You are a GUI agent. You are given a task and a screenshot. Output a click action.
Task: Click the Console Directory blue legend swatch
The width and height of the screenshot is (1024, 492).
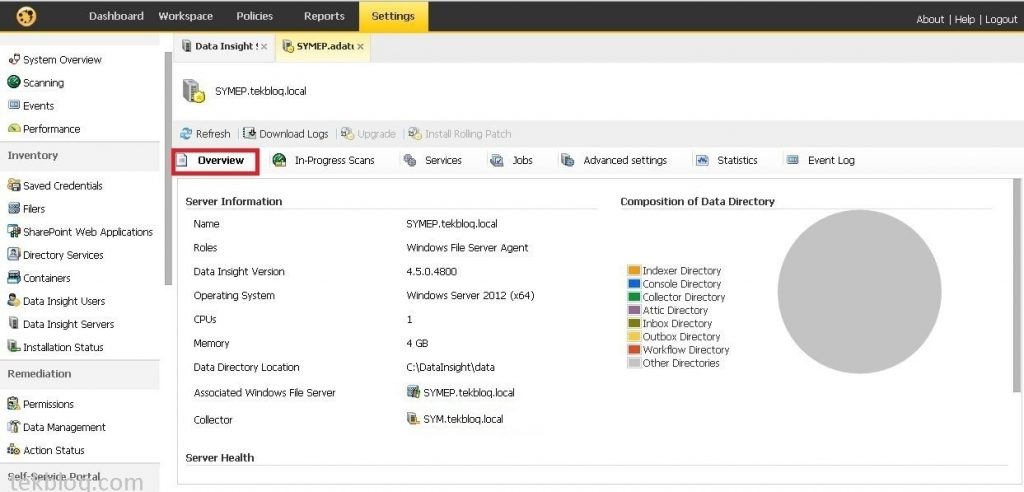(633, 284)
